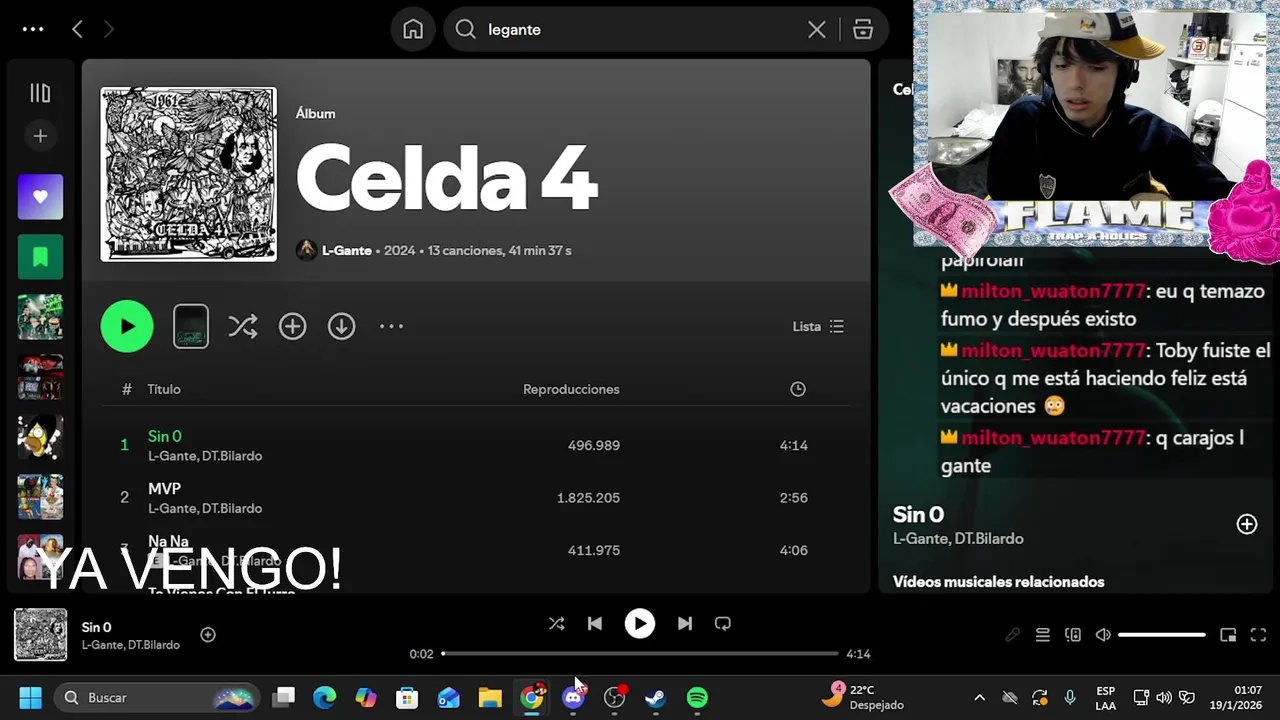Show hidden system tray icons
Image resolution: width=1280 pixels, height=720 pixels.
980,697
